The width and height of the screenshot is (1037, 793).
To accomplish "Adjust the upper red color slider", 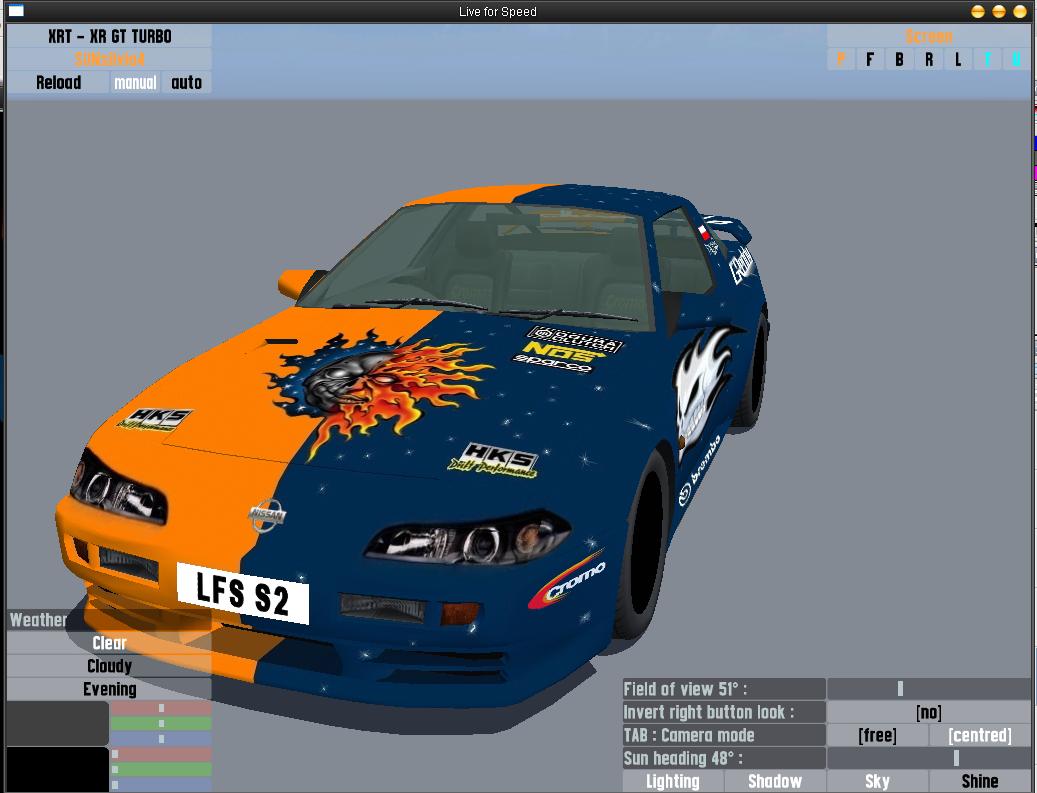I will click(x=161, y=708).
